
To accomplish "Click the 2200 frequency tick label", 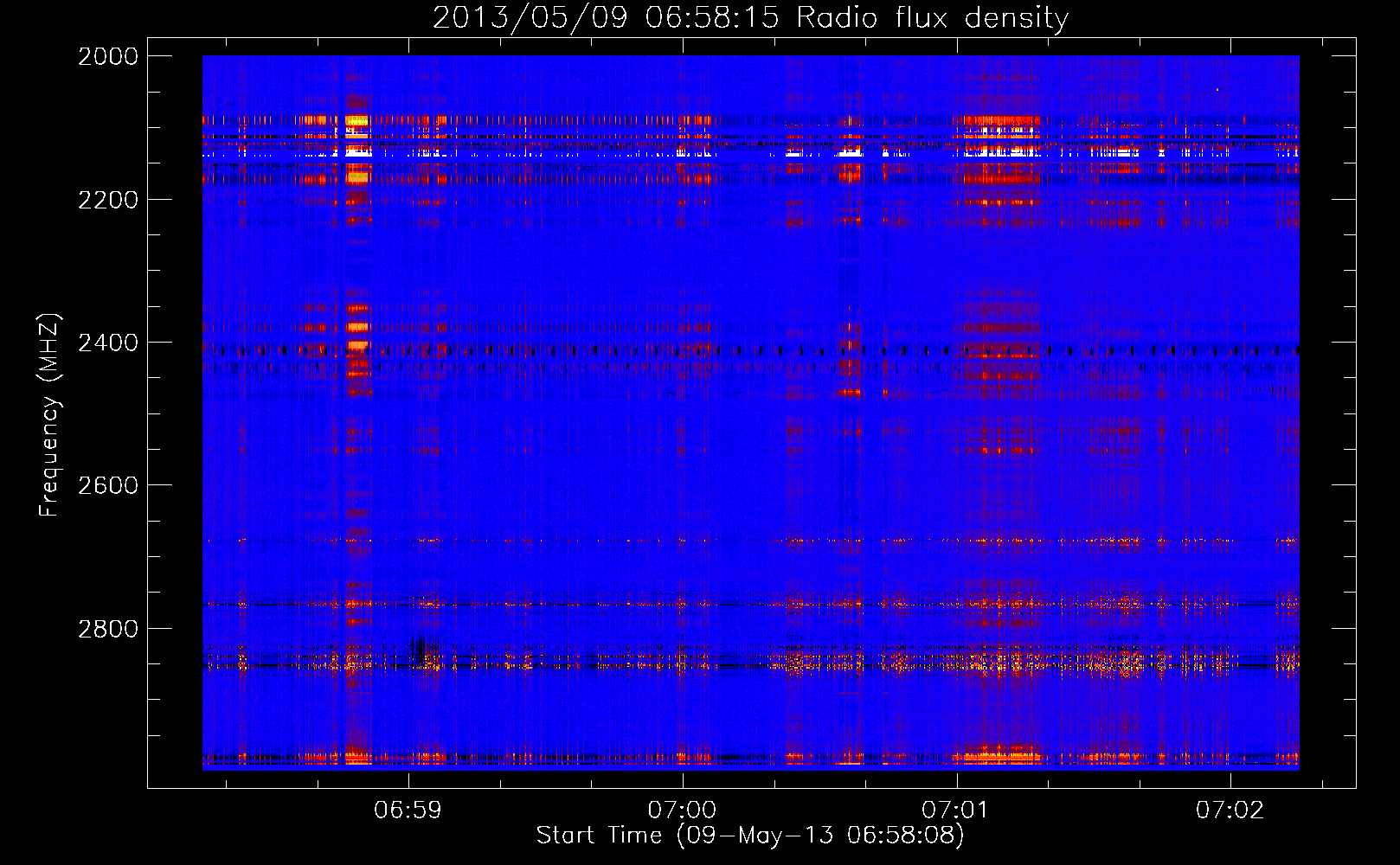I will [108, 200].
